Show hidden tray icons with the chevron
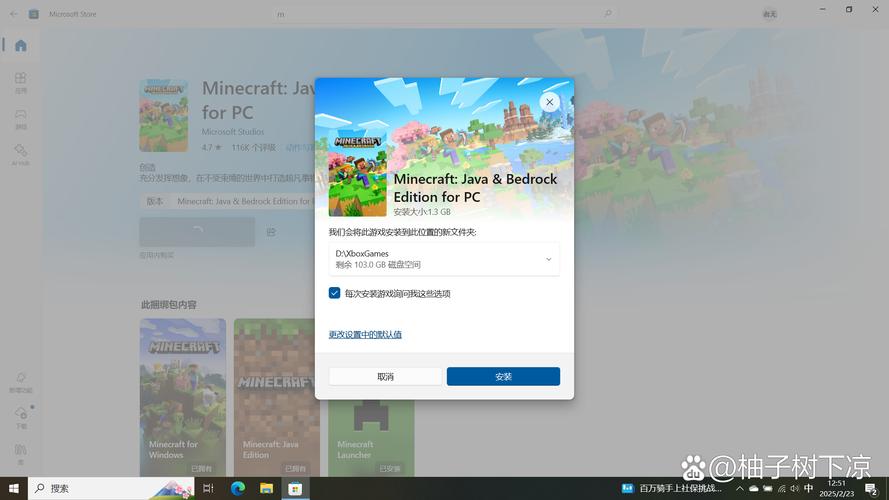889x500 pixels. [739, 488]
